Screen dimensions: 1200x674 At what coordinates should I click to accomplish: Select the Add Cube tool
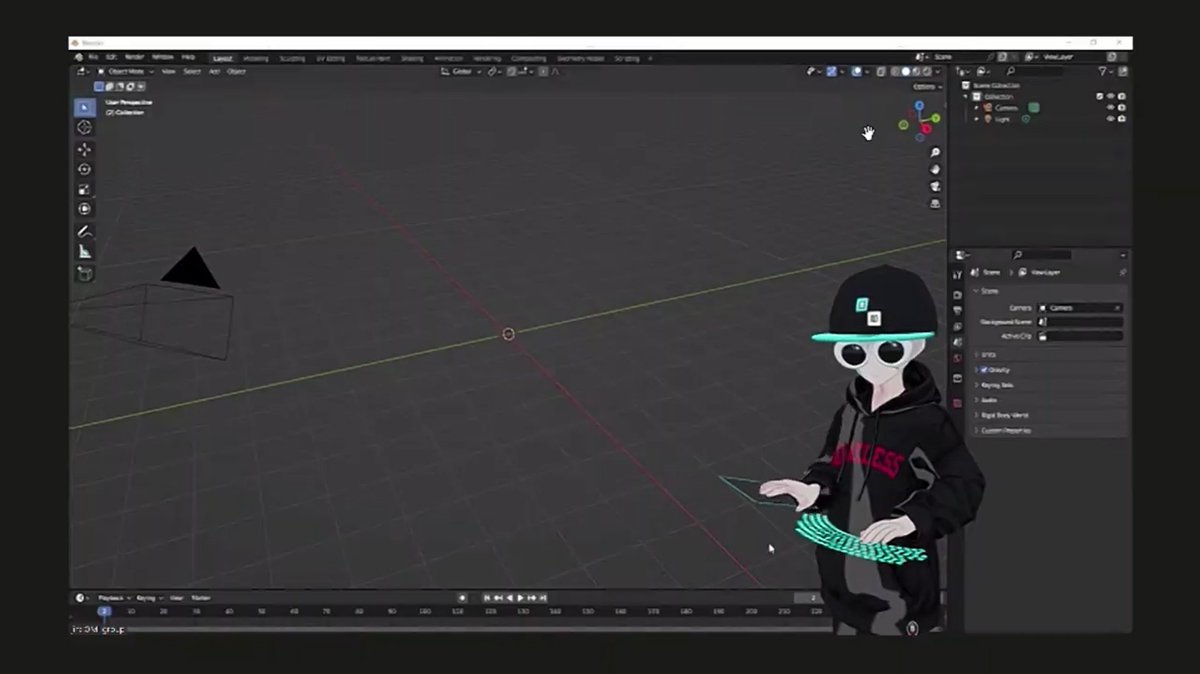85,273
